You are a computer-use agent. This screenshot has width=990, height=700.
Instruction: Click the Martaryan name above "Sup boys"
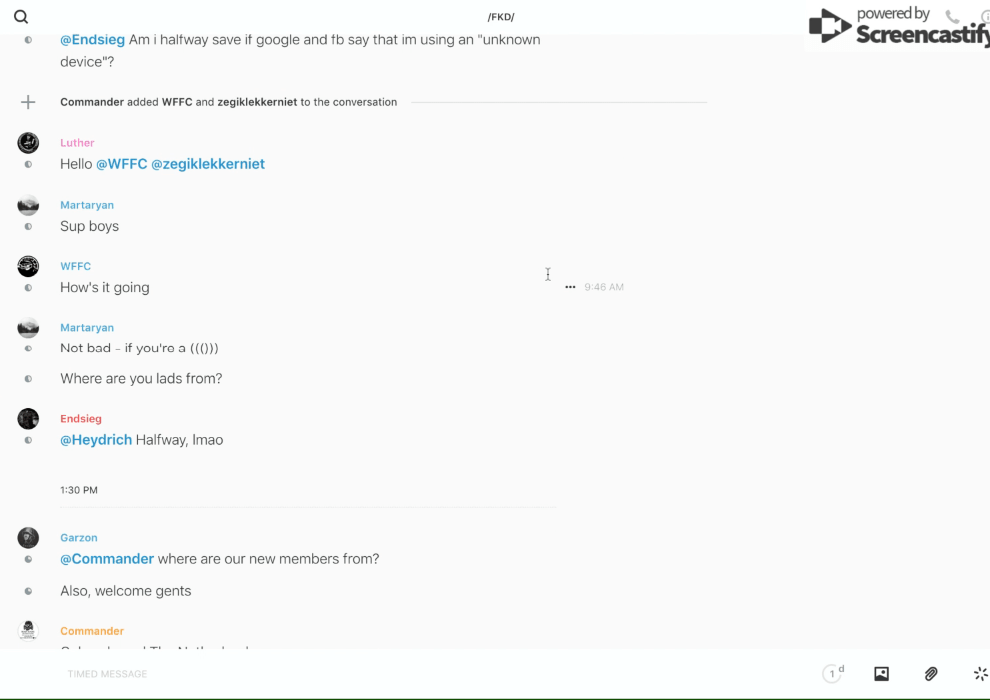[x=87, y=205]
